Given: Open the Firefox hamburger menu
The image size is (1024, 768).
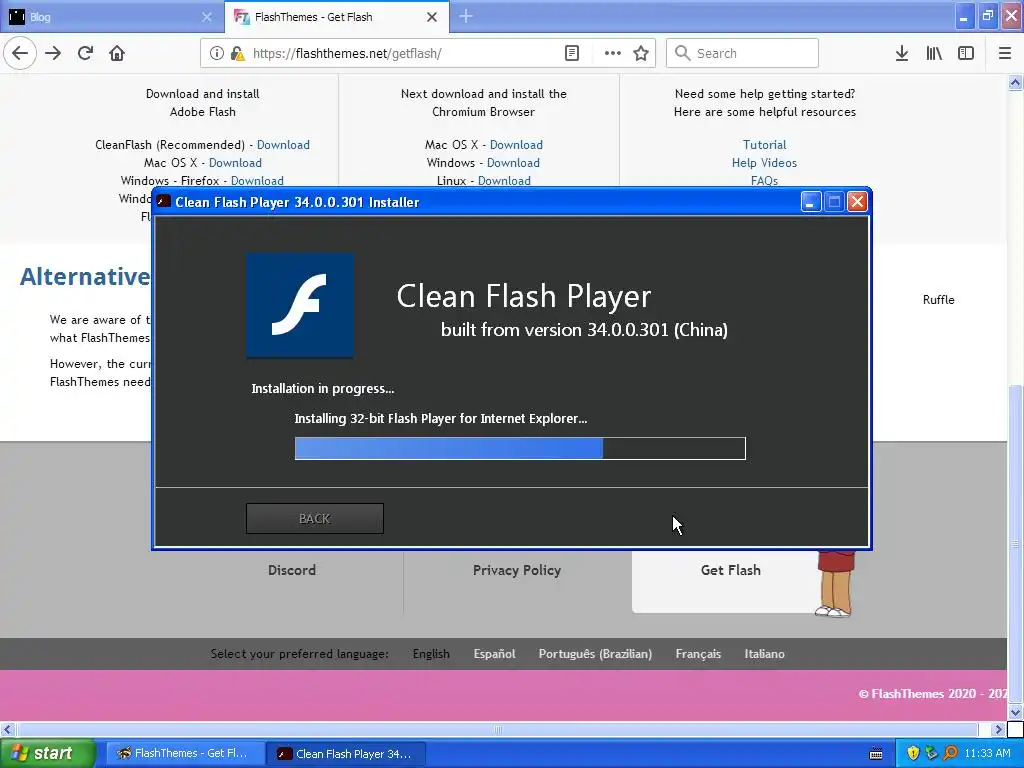Looking at the screenshot, I should 1005,54.
